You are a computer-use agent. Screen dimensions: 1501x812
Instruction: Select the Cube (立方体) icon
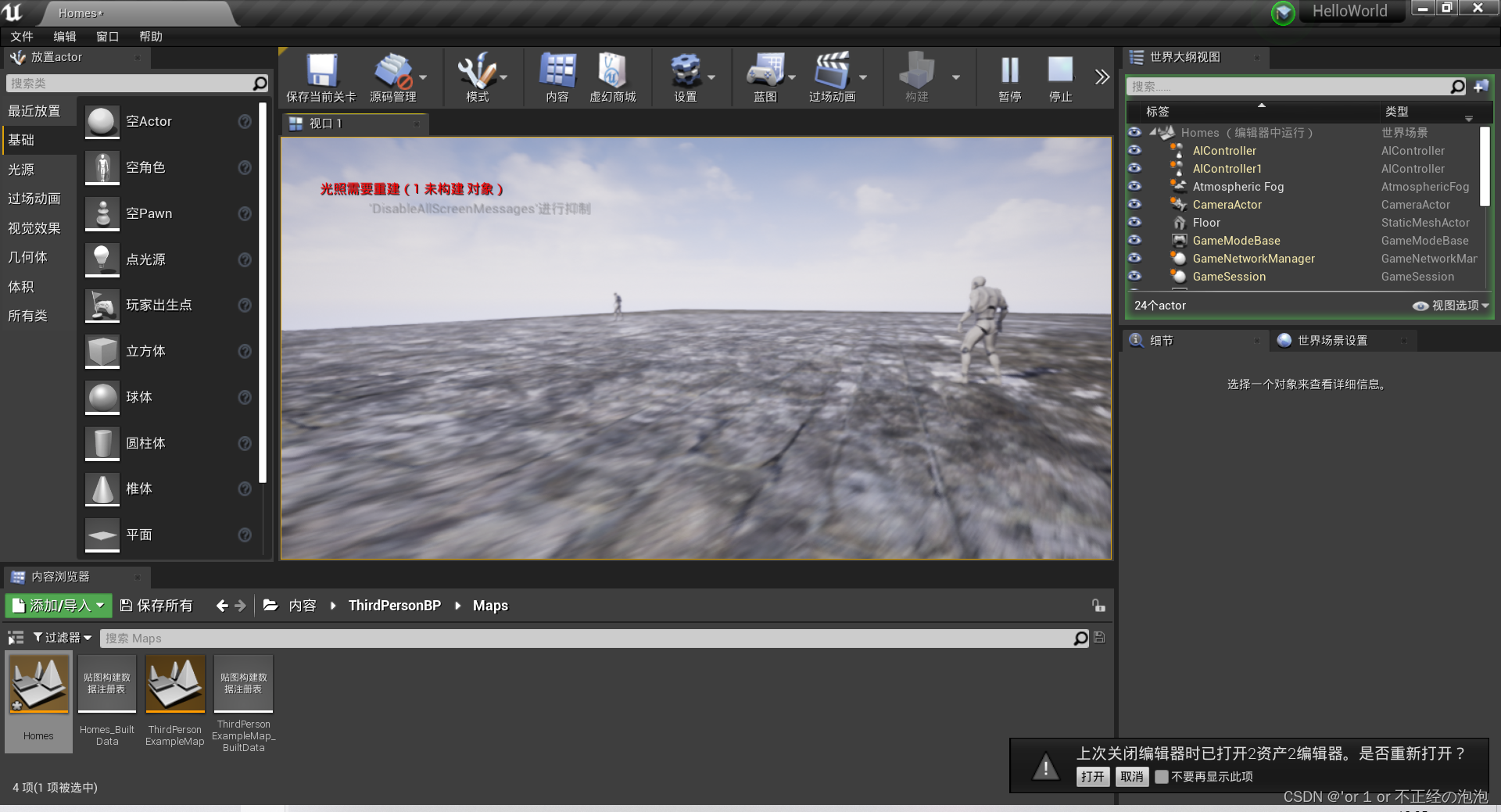point(102,352)
